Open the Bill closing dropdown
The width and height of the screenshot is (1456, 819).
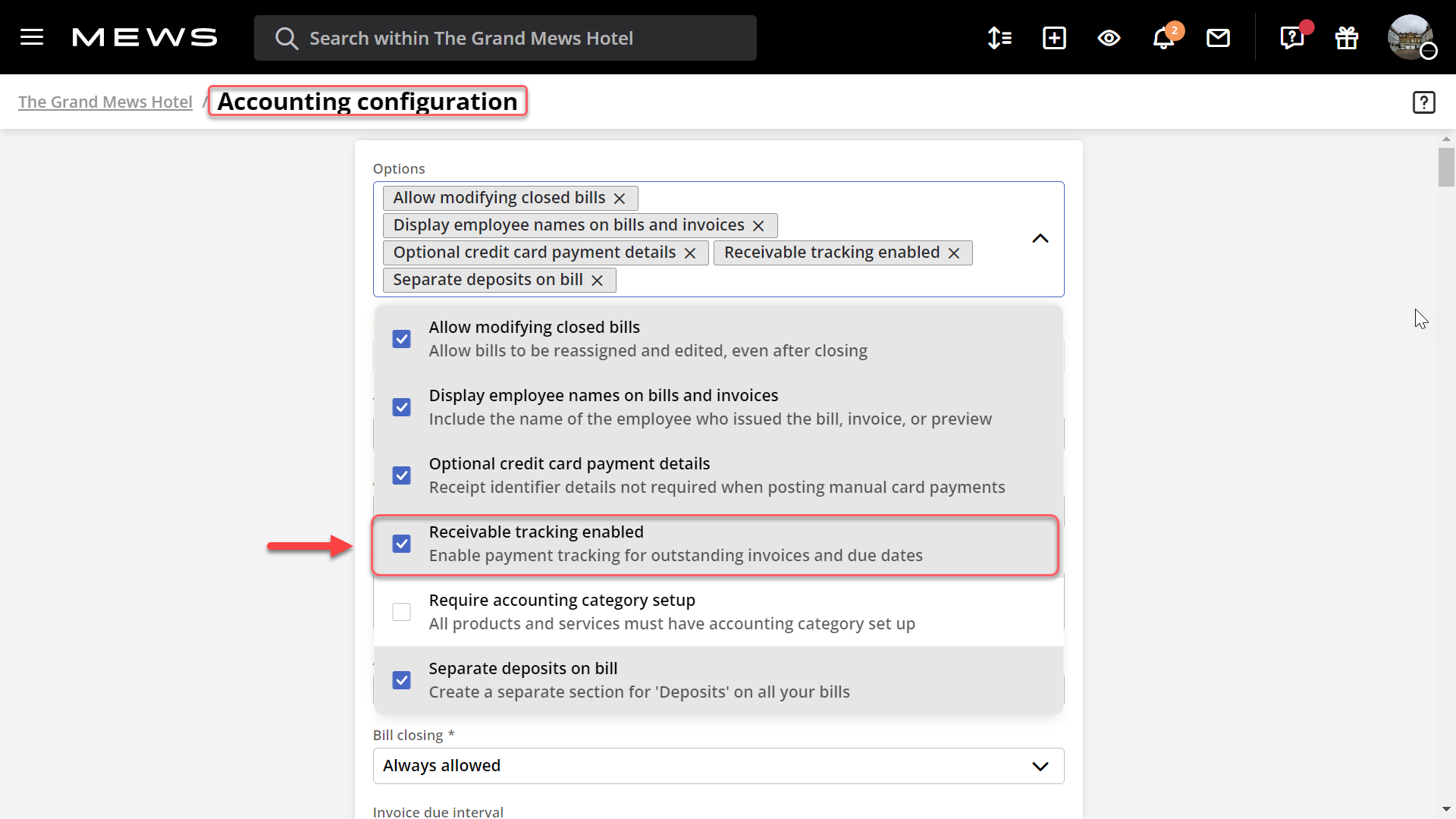718,766
